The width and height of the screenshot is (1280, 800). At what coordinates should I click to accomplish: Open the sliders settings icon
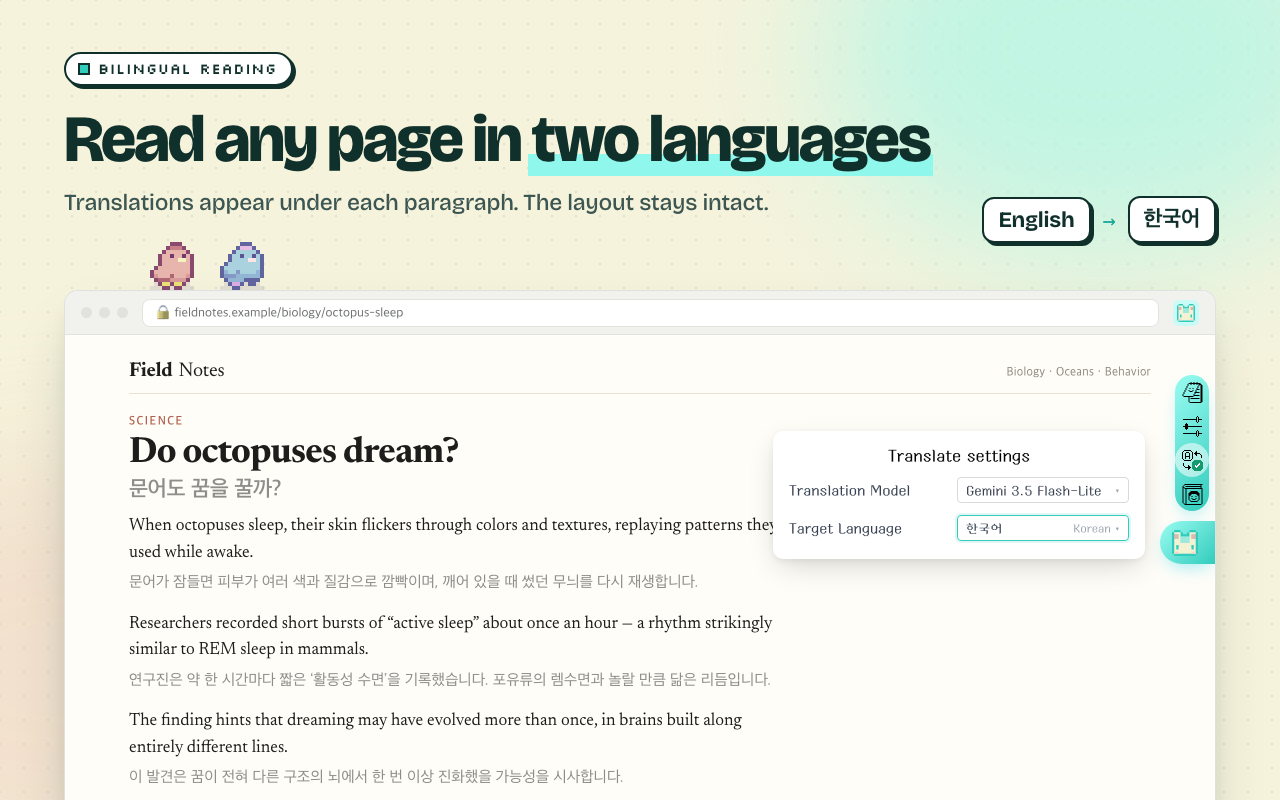coord(1192,427)
